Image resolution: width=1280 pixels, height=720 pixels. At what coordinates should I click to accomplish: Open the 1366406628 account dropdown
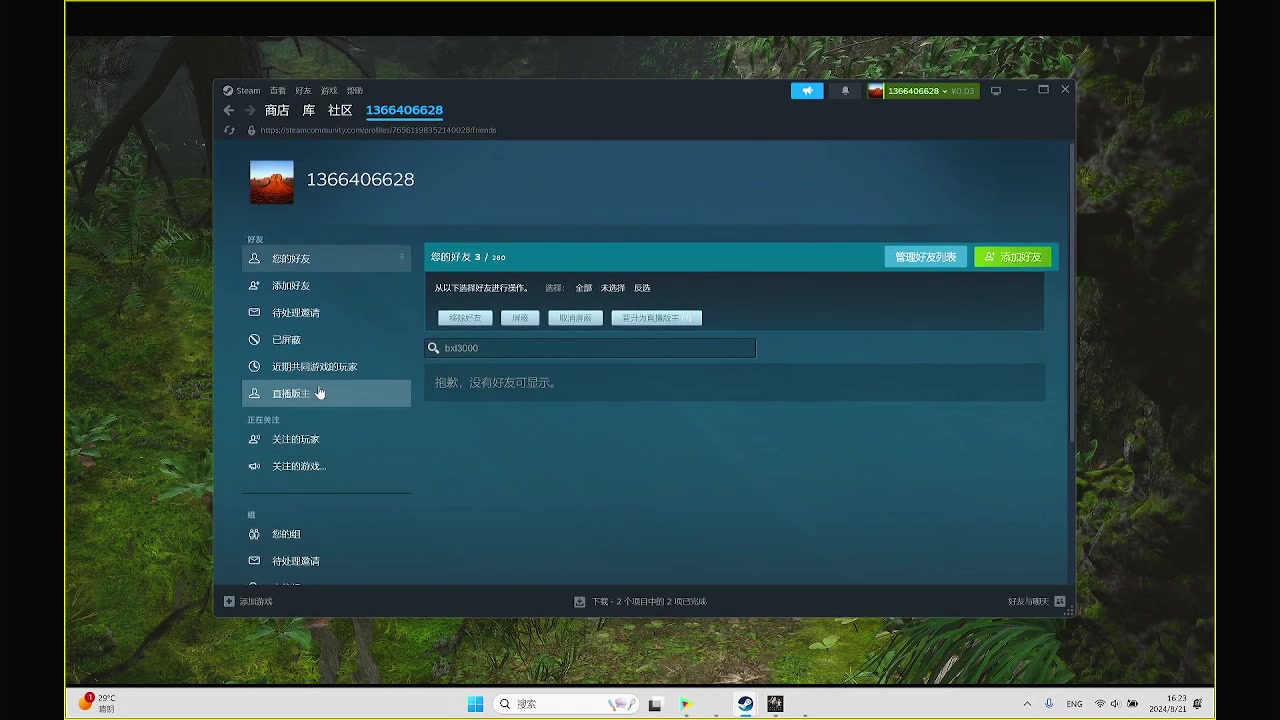[922, 91]
